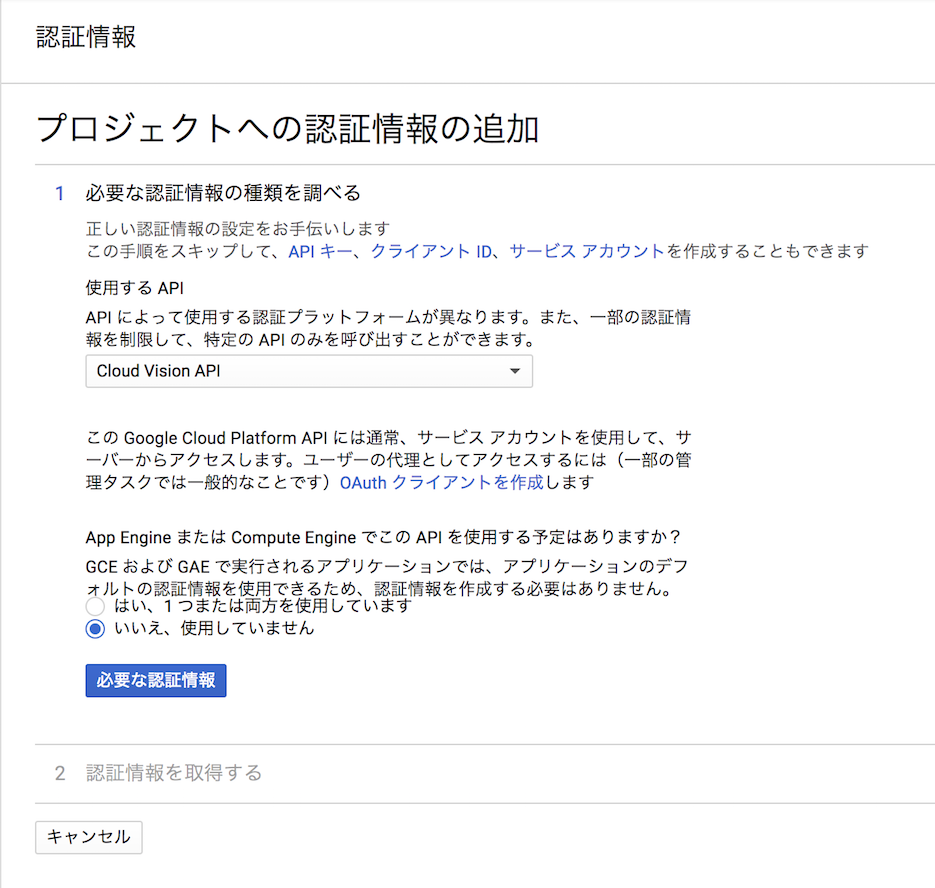Click the step number 1 indicator
The image size is (935, 888).
point(59,191)
